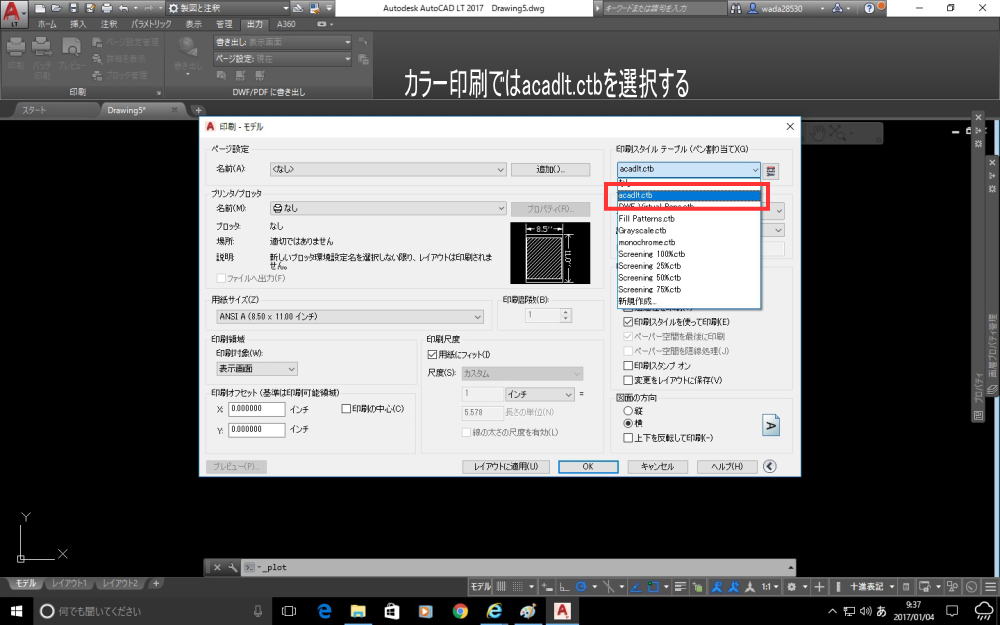Click the Help (ヘルプ) button in plot dialog
The image size is (1000, 625).
coord(727,466)
